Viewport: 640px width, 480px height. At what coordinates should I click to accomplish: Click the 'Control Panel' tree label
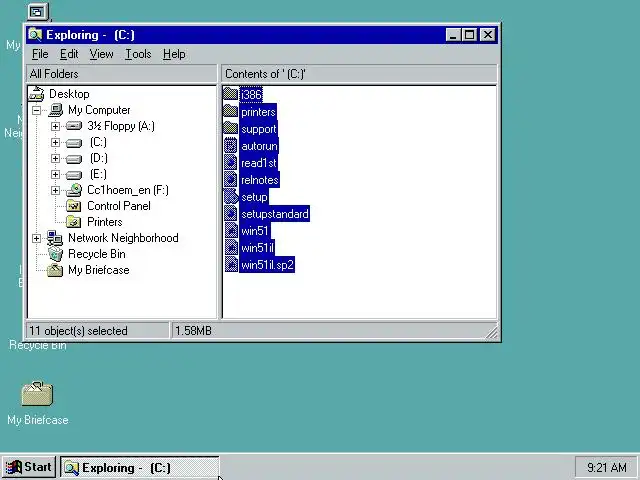point(119,206)
